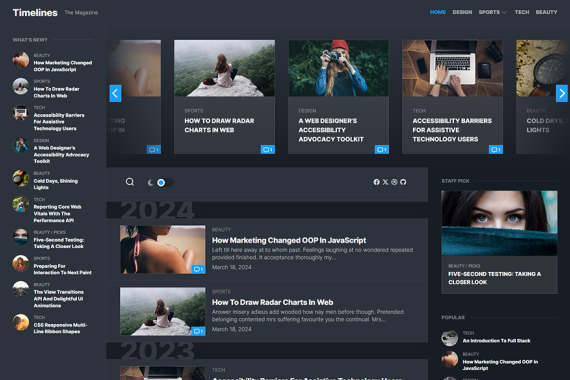This screenshot has height=380, width=570.
Task: Open sidebar article How Marketing Changed OOP
Action: coord(63,66)
